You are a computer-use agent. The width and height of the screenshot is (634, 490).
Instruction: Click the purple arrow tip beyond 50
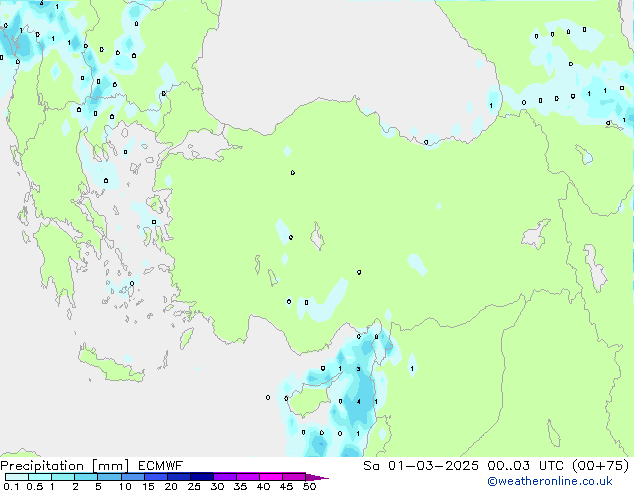pos(317,477)
